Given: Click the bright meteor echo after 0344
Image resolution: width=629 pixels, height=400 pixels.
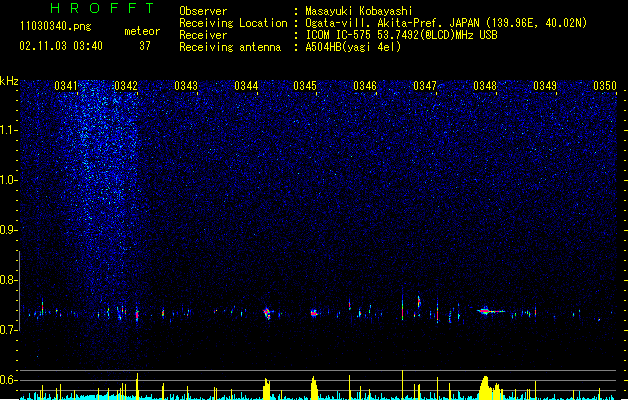Looking at the screenshot, I should tap(268, 313).
